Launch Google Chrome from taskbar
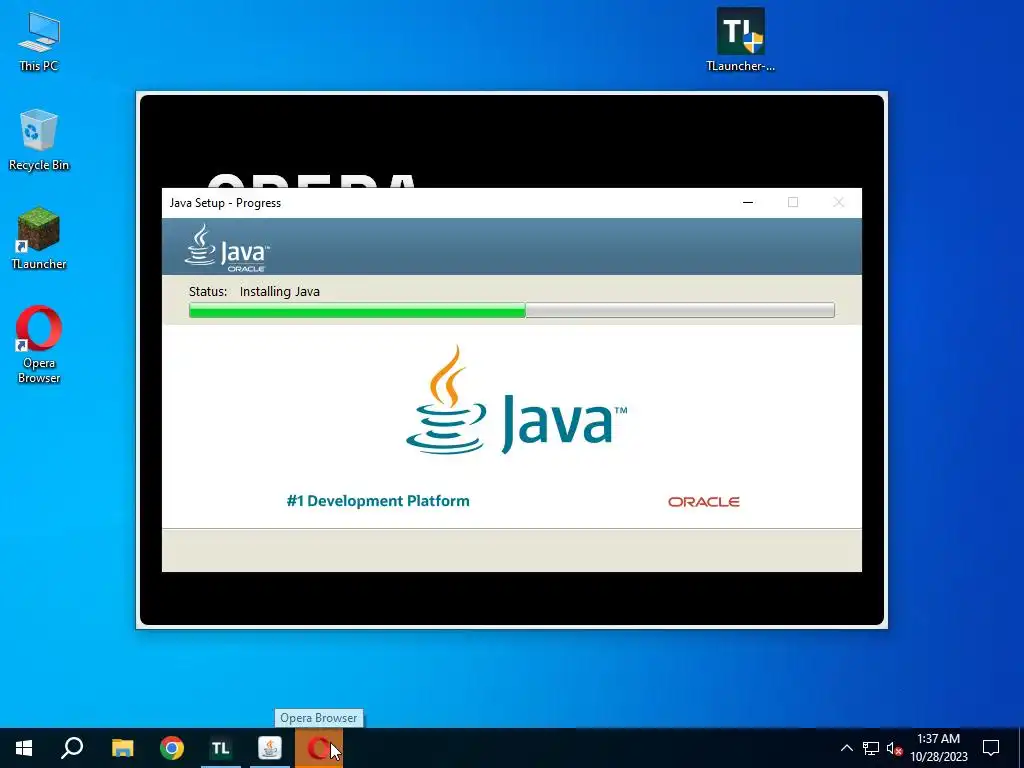This screenshot has width=1024, height=768. (172, 748)
